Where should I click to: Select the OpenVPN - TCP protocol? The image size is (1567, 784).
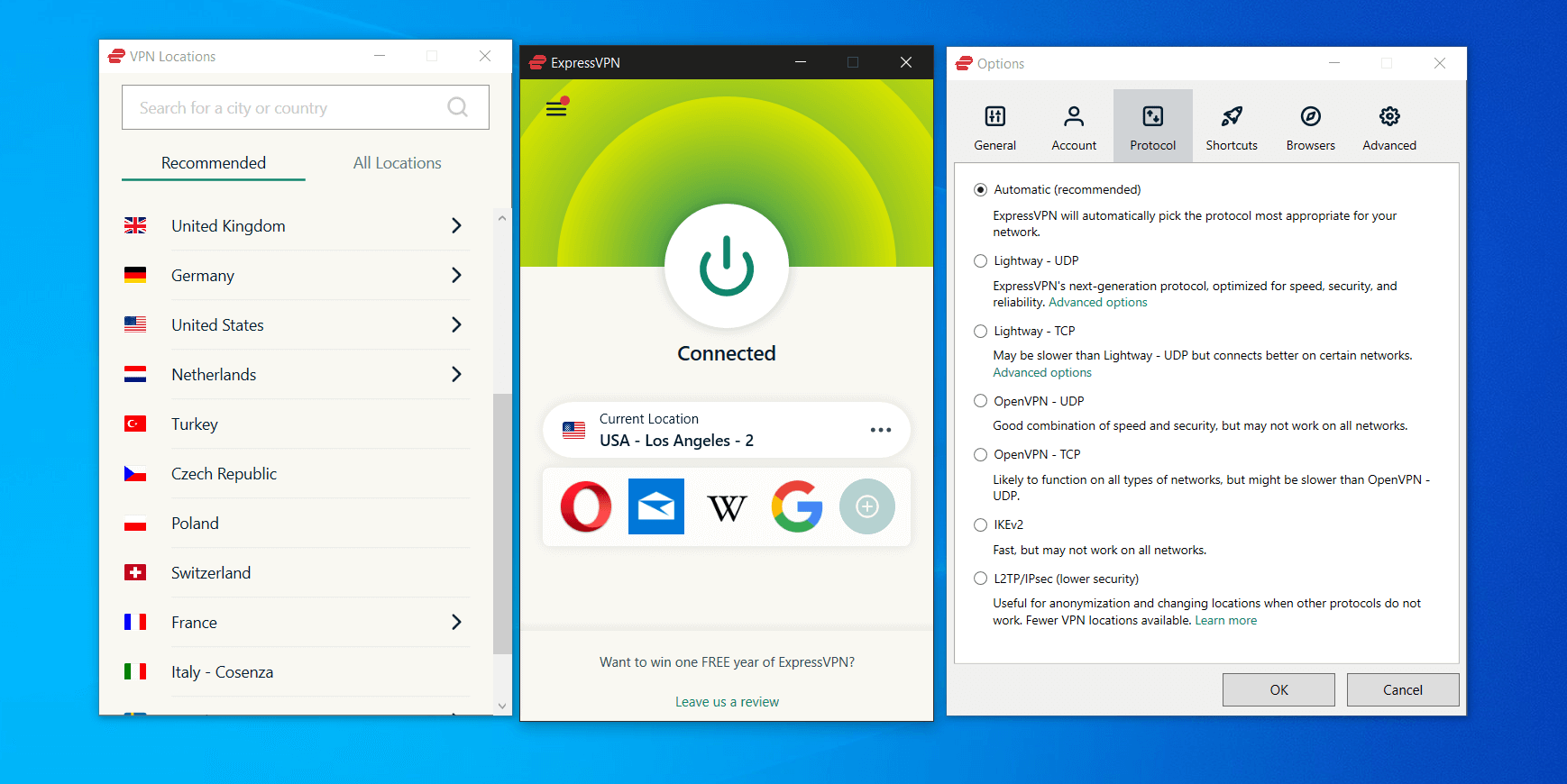point(981,454)
